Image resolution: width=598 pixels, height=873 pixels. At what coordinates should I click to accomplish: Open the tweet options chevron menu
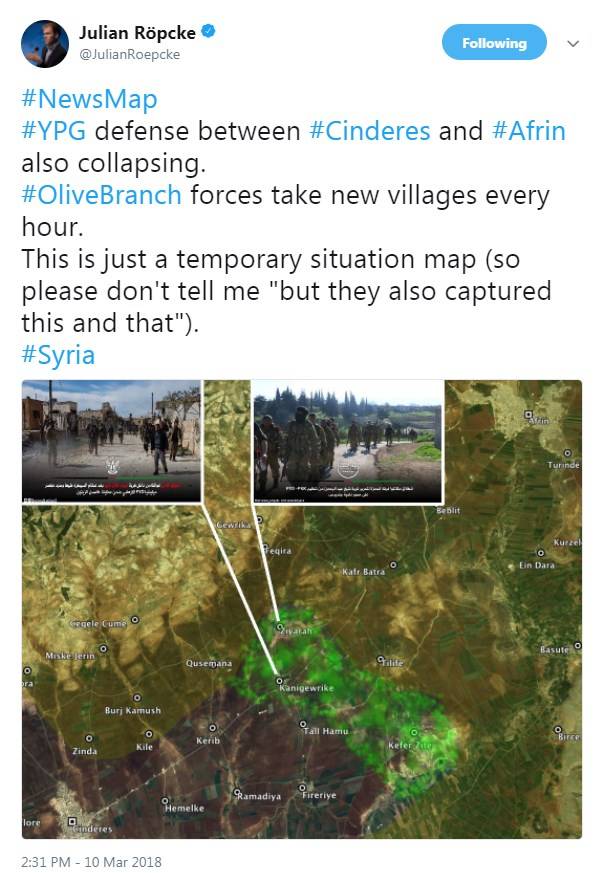tap(573, 43)
